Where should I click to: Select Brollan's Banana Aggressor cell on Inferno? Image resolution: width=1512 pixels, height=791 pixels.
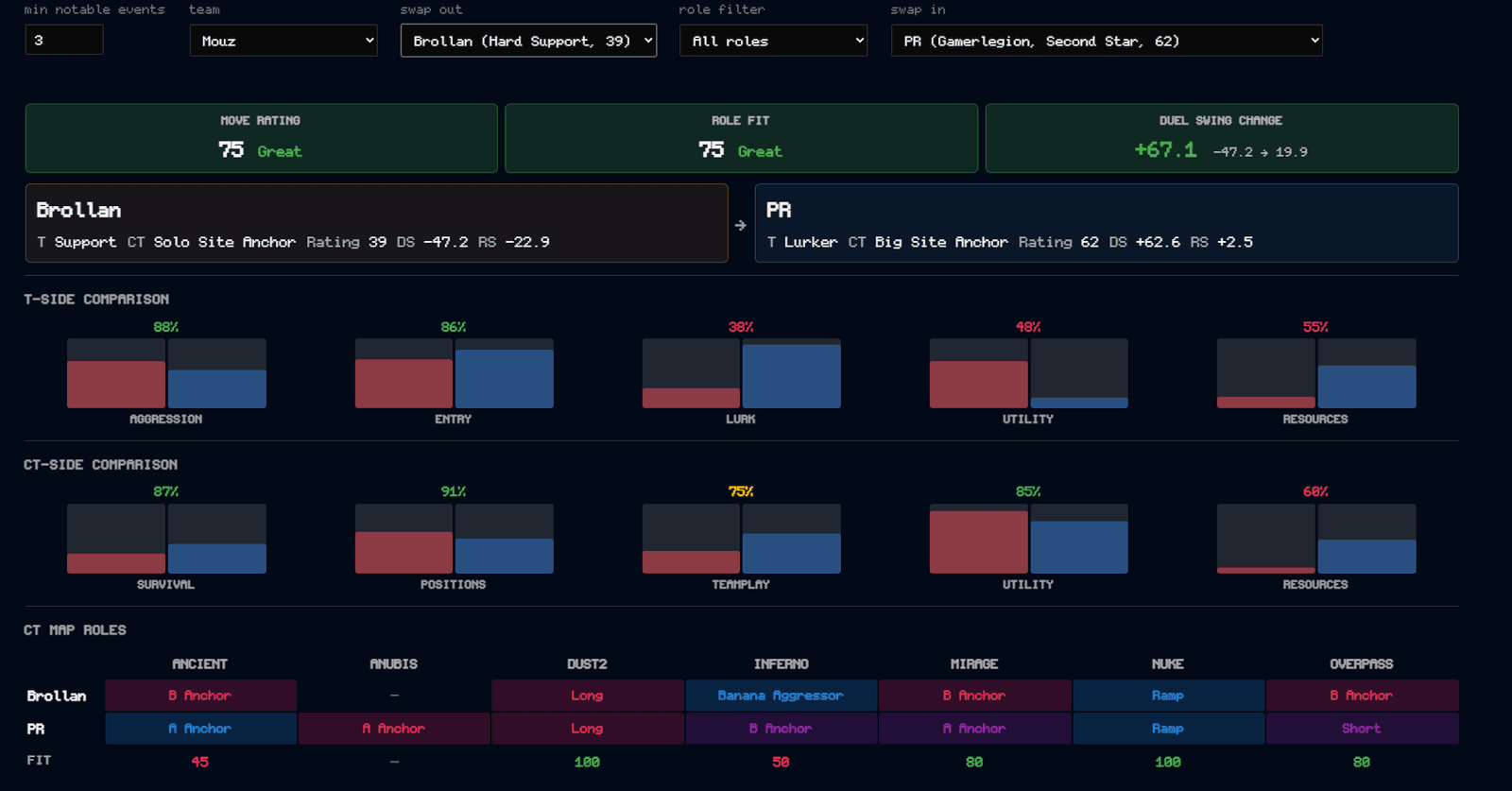pos(781,696)
